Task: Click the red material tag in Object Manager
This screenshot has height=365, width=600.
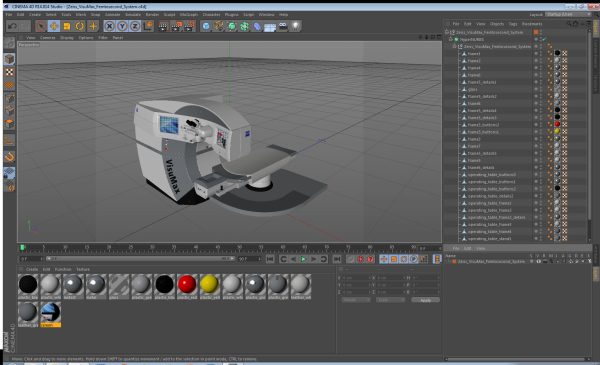Action: click(x=557, y=124)
